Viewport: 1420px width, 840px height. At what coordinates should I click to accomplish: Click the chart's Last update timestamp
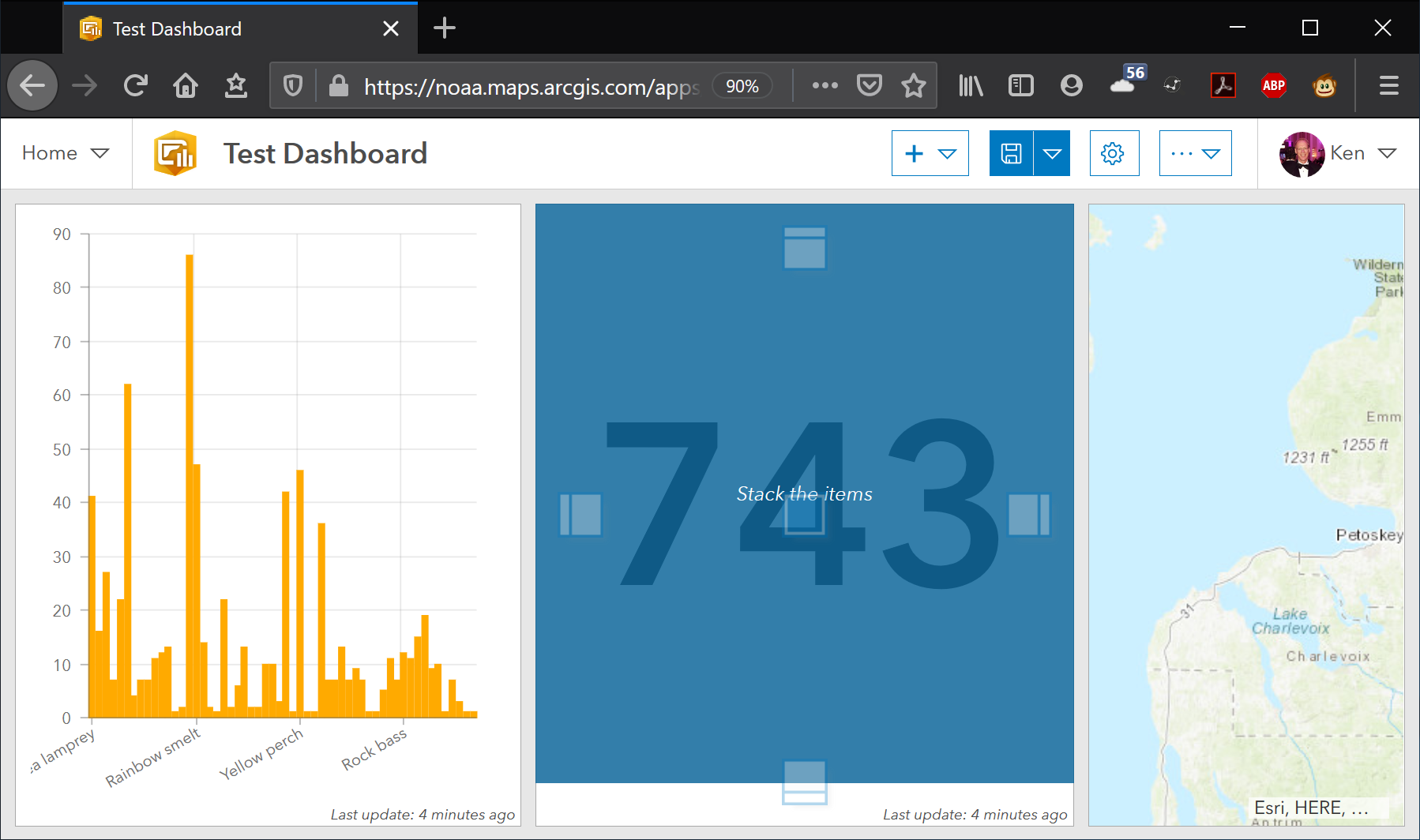423,814
